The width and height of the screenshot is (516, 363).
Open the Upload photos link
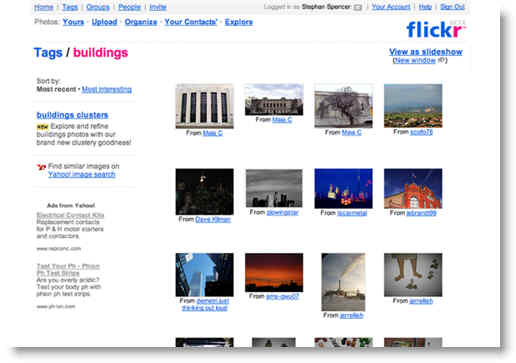(x=104, y=22)
